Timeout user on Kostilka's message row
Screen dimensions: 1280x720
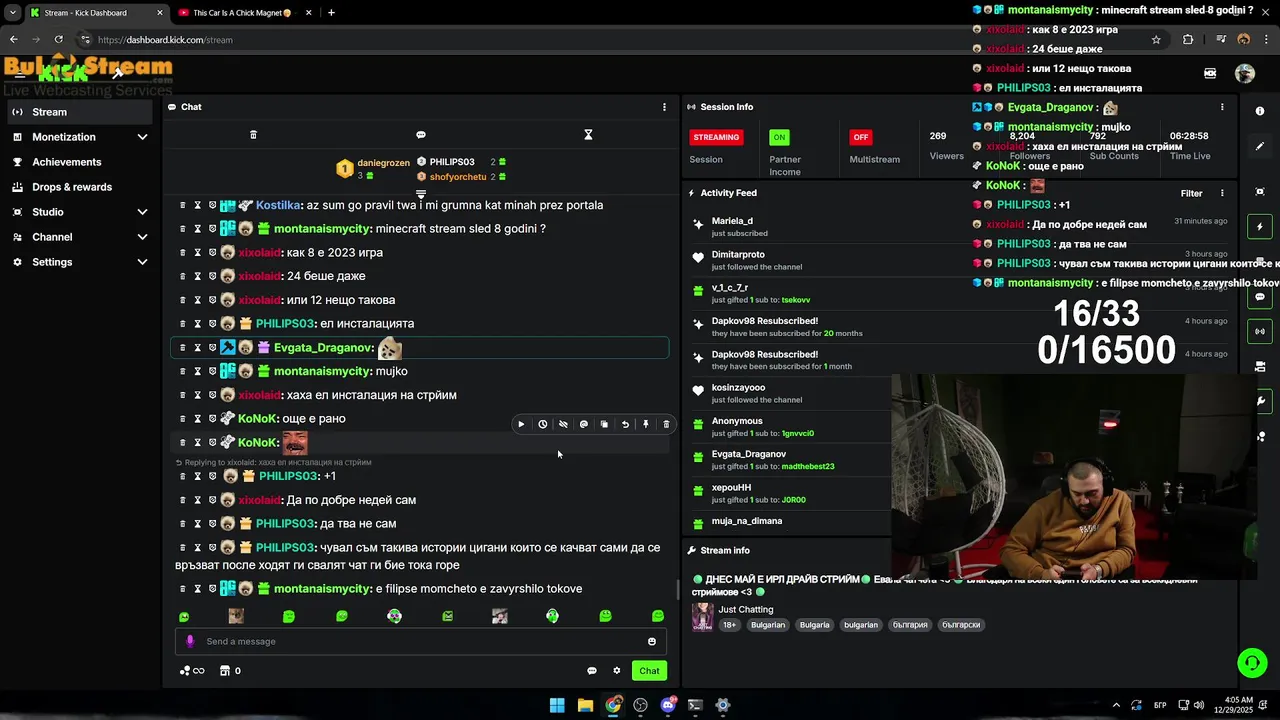tap(197, 205)
